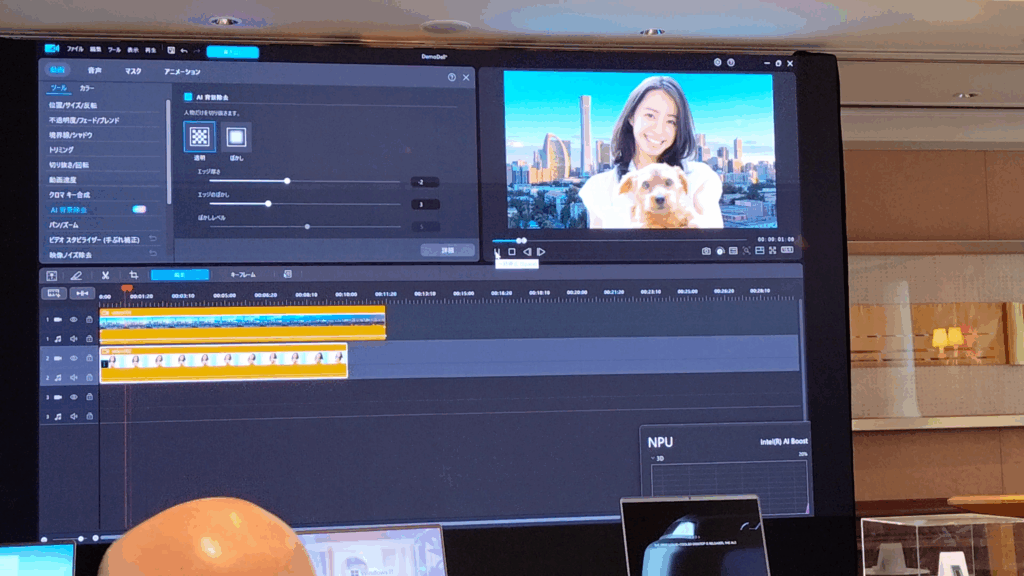Screen dimensions: 1024x576
Task: Click the 詳細 button
Action: pos(447,250)
